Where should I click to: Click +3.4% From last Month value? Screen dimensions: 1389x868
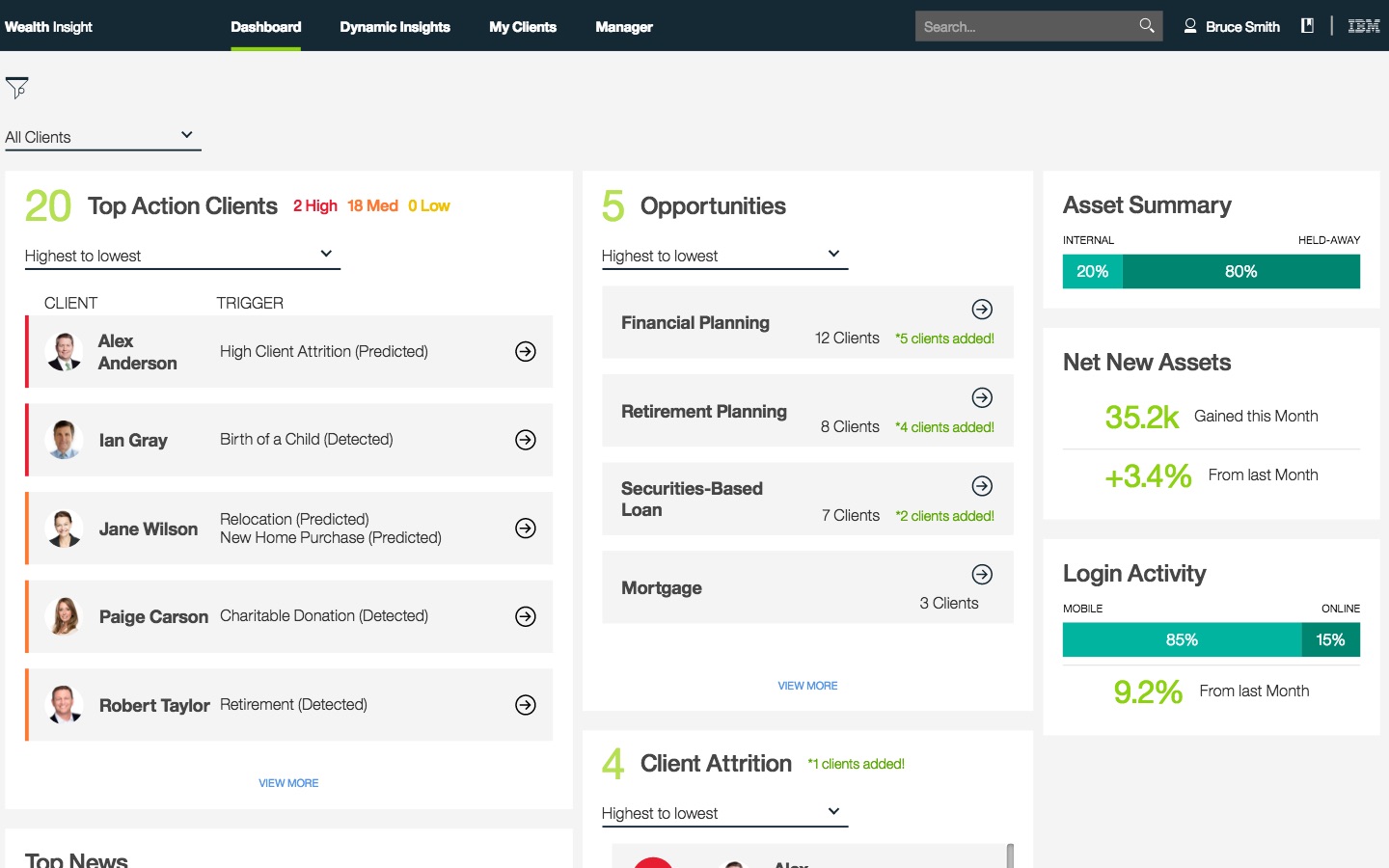coord(1148,475)
